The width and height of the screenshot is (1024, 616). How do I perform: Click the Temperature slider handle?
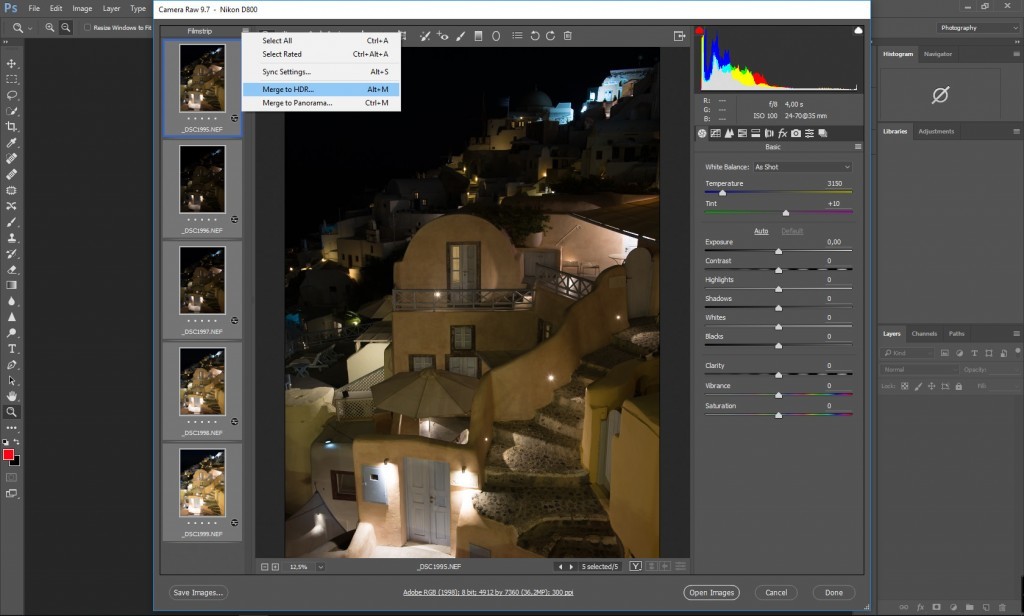pos(722,192)
